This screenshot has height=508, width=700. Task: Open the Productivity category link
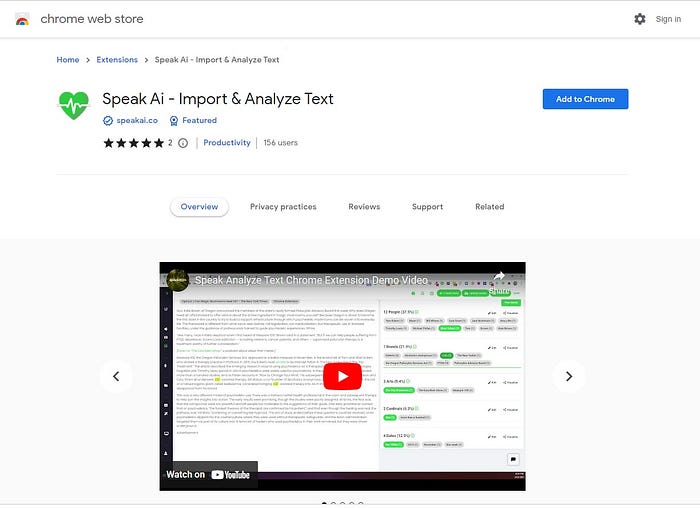click(227, 142)
